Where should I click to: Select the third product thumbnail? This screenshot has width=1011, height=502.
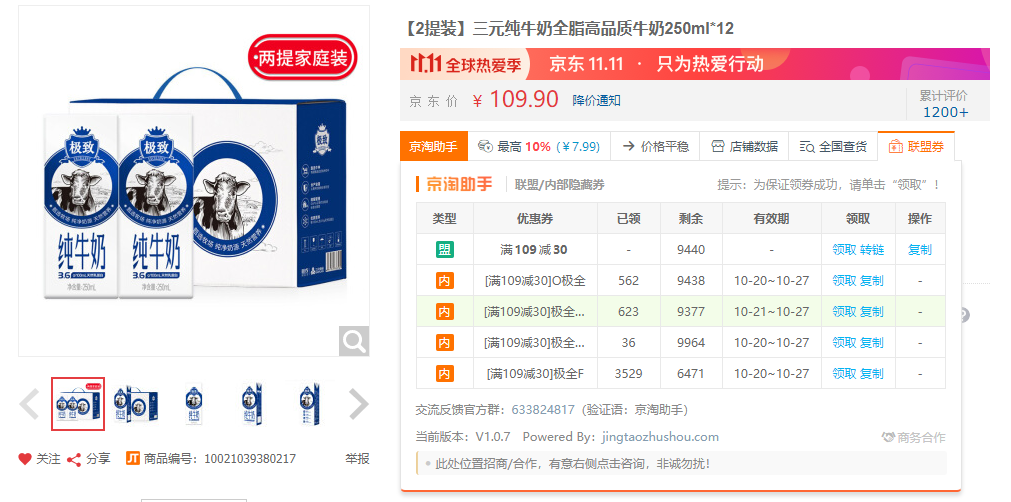pos(194,404)
